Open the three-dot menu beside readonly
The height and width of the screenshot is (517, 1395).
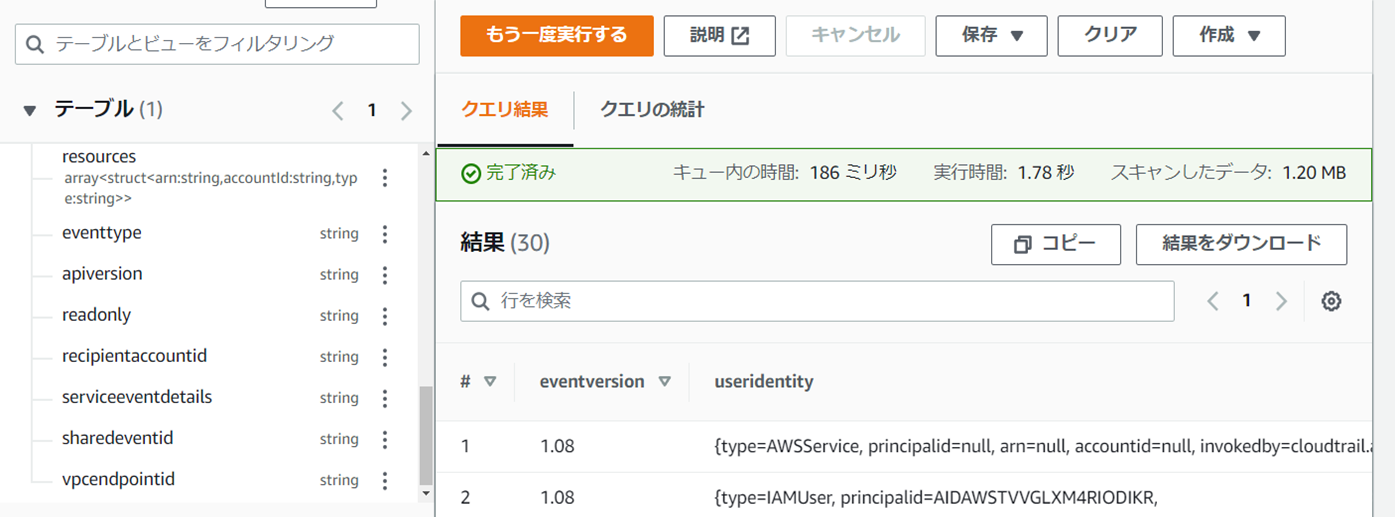[x=385, y=316]
